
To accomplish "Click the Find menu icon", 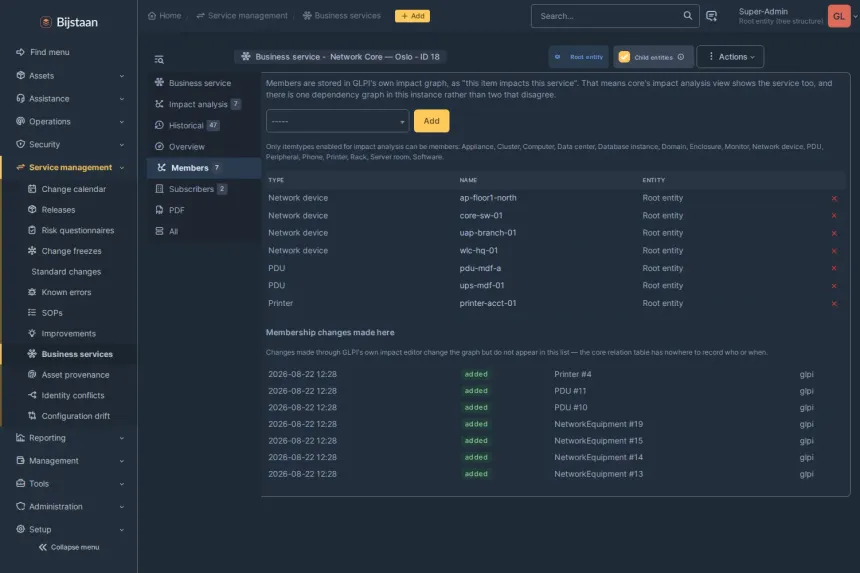I will 20,52.
